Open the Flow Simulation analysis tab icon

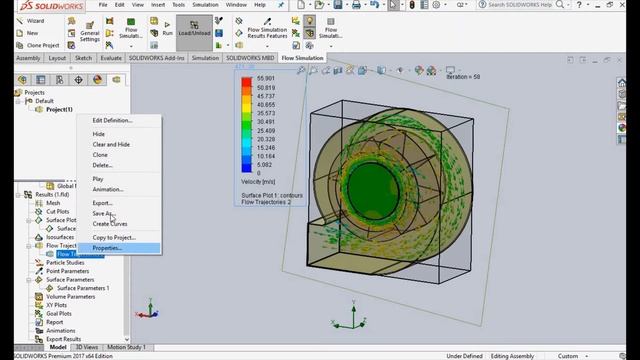pos(116,79)
